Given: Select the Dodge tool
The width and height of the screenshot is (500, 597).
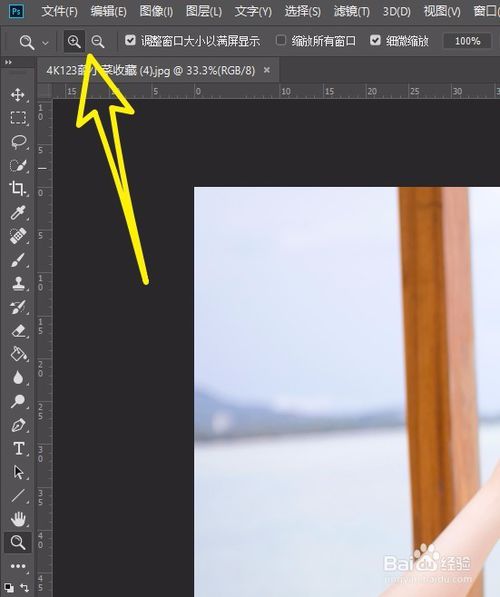Looking at the screenshot, I should click(18, 401).
